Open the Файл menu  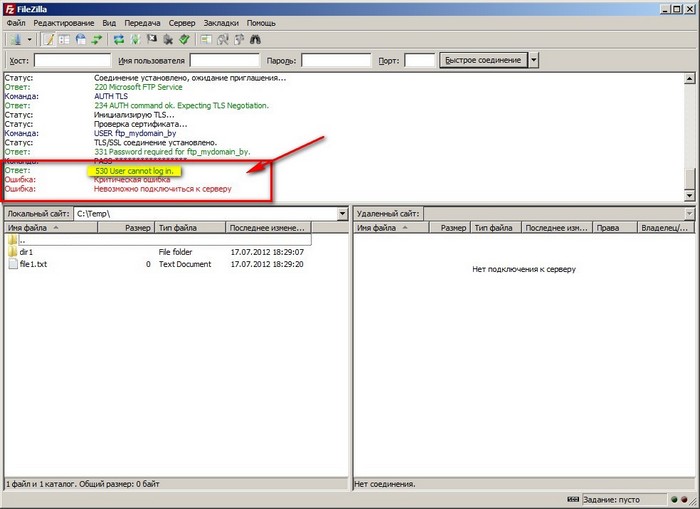pos(16,23)
